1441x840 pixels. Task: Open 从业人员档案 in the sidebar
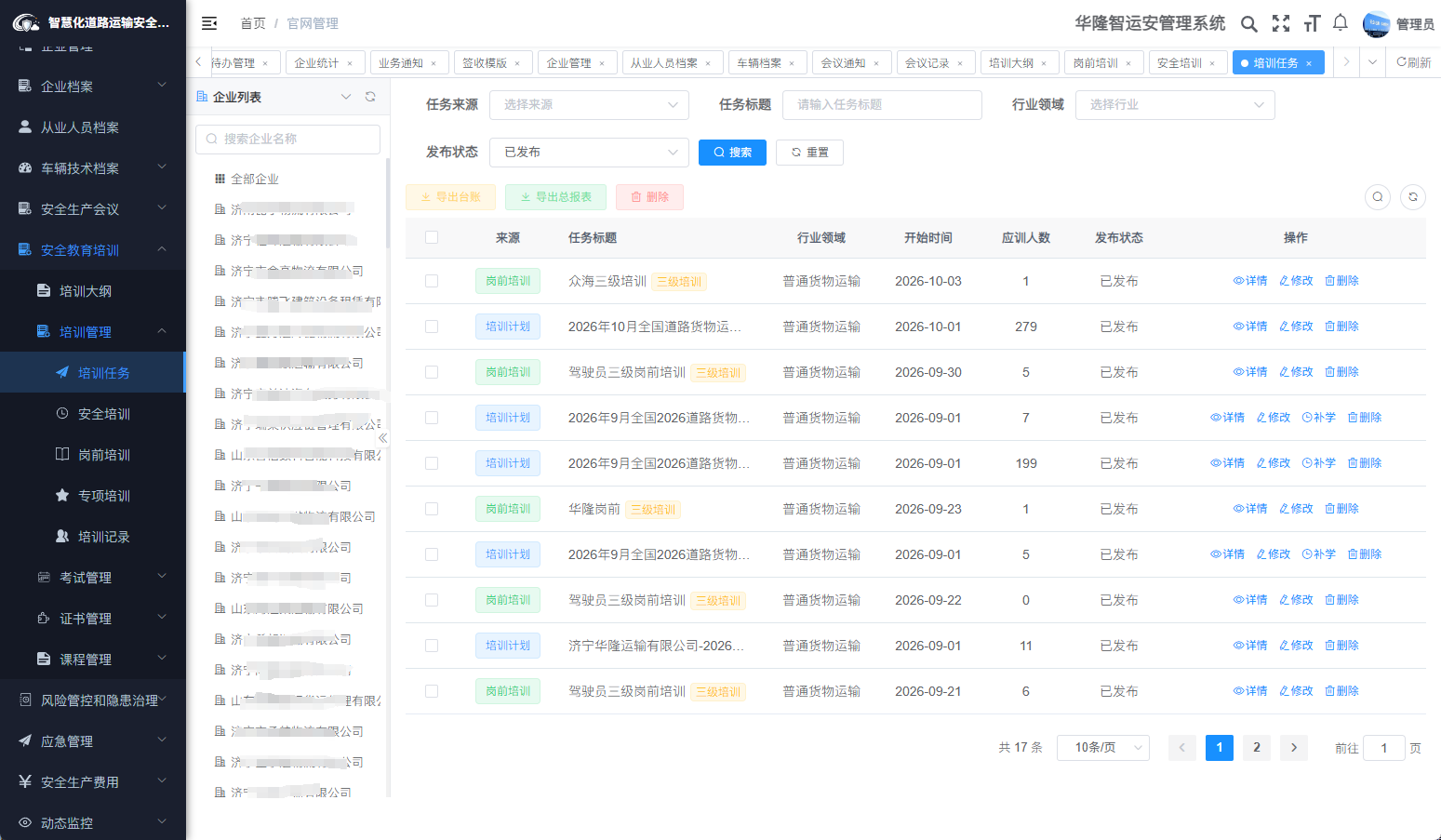point(93,127)
